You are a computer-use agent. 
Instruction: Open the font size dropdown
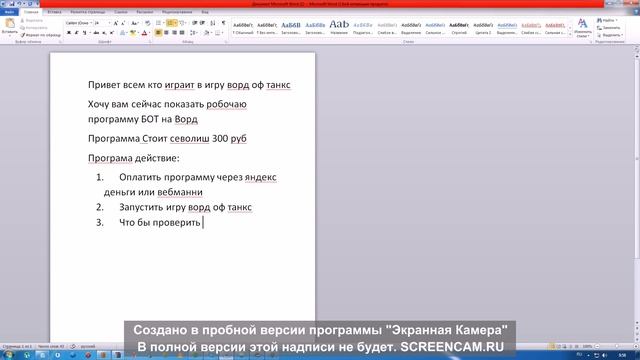tap(109, 23)
